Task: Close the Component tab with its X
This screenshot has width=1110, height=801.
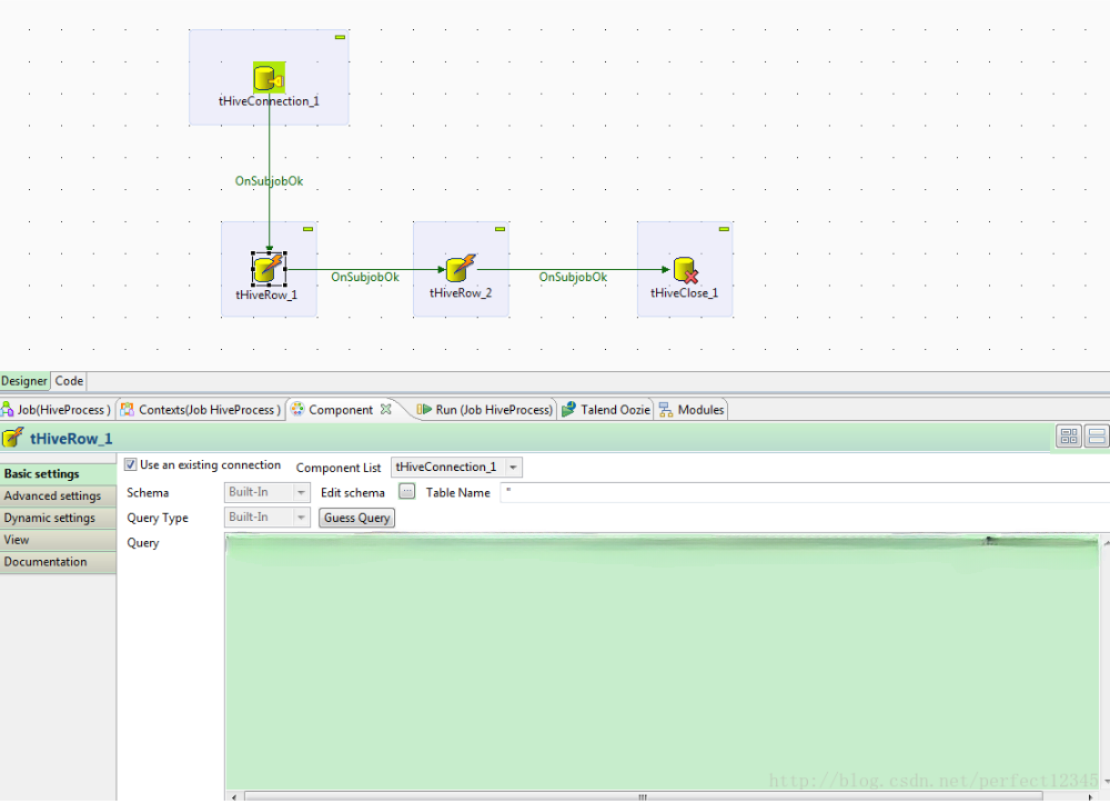Action: [x=386, y=409]
